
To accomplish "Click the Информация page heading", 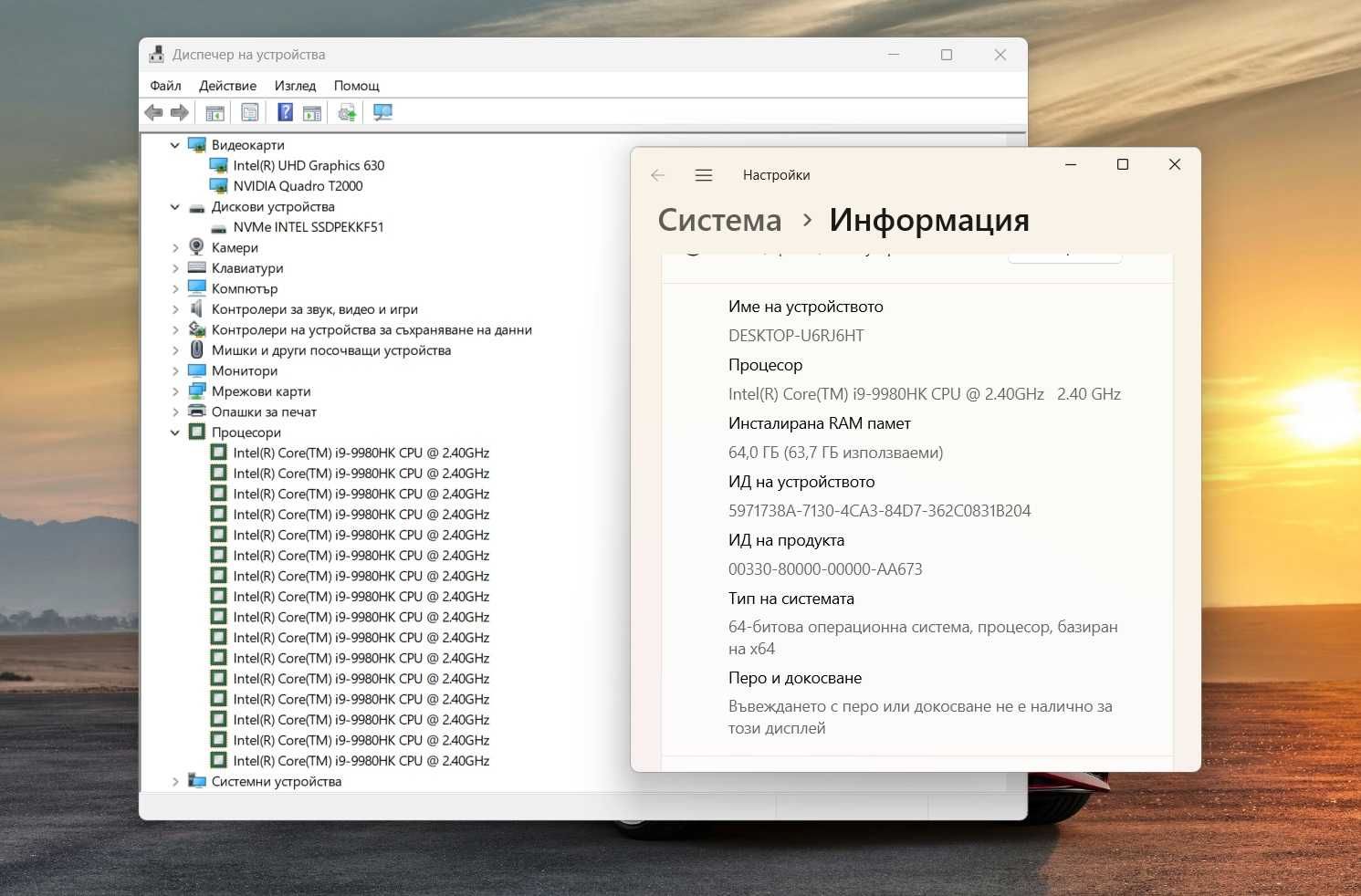I will pyautogui.click(x=929, y=220).
